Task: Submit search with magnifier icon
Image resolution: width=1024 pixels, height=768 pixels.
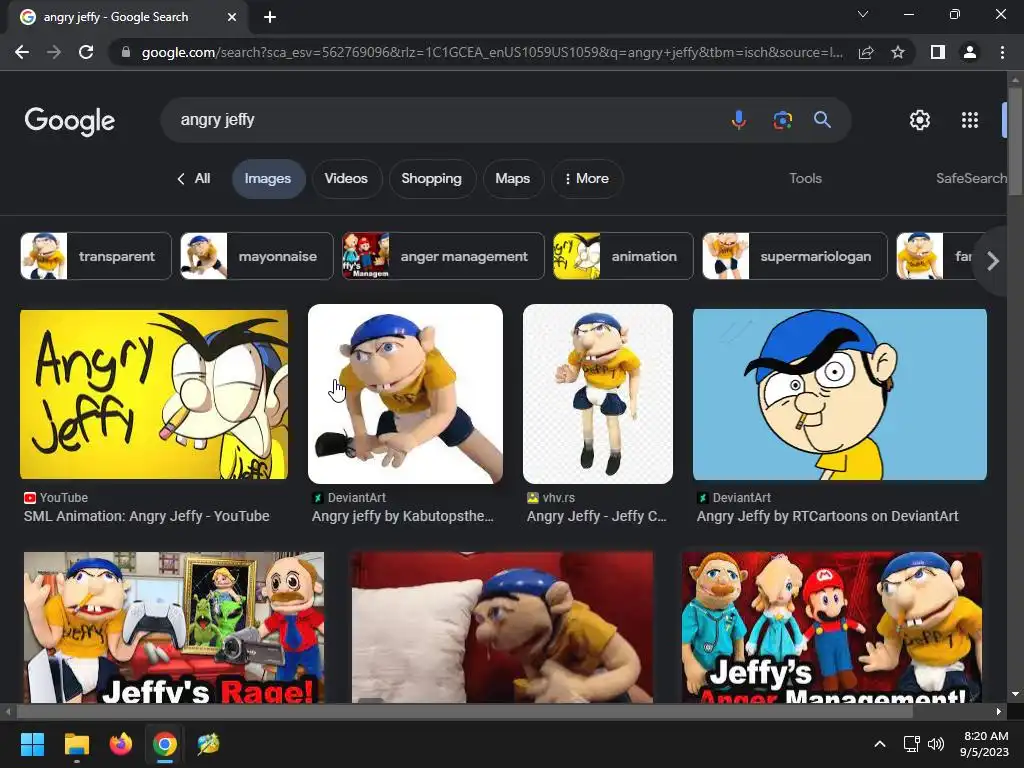Action: tap(822, 120)
